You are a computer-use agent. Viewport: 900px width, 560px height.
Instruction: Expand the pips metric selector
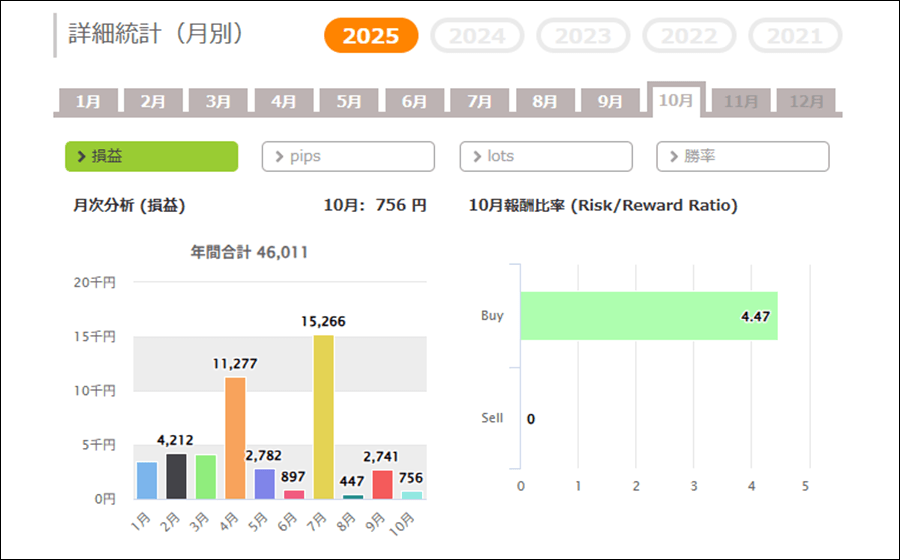tap(348, 157)
